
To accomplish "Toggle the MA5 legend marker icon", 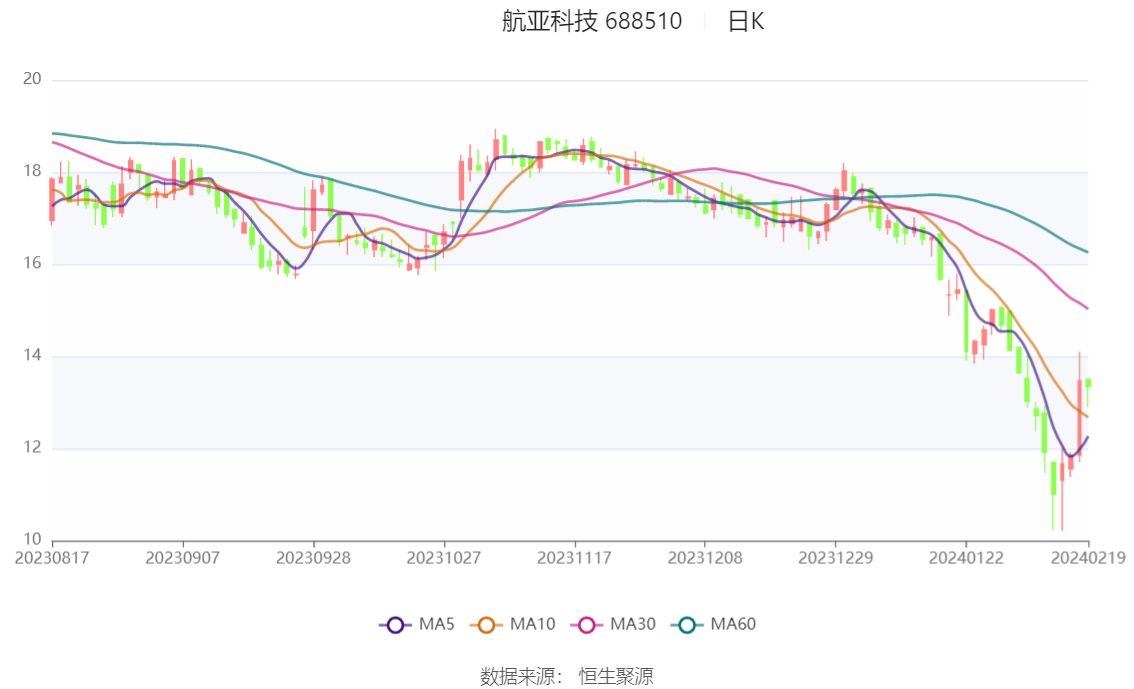I will click(x=395, y=625).
